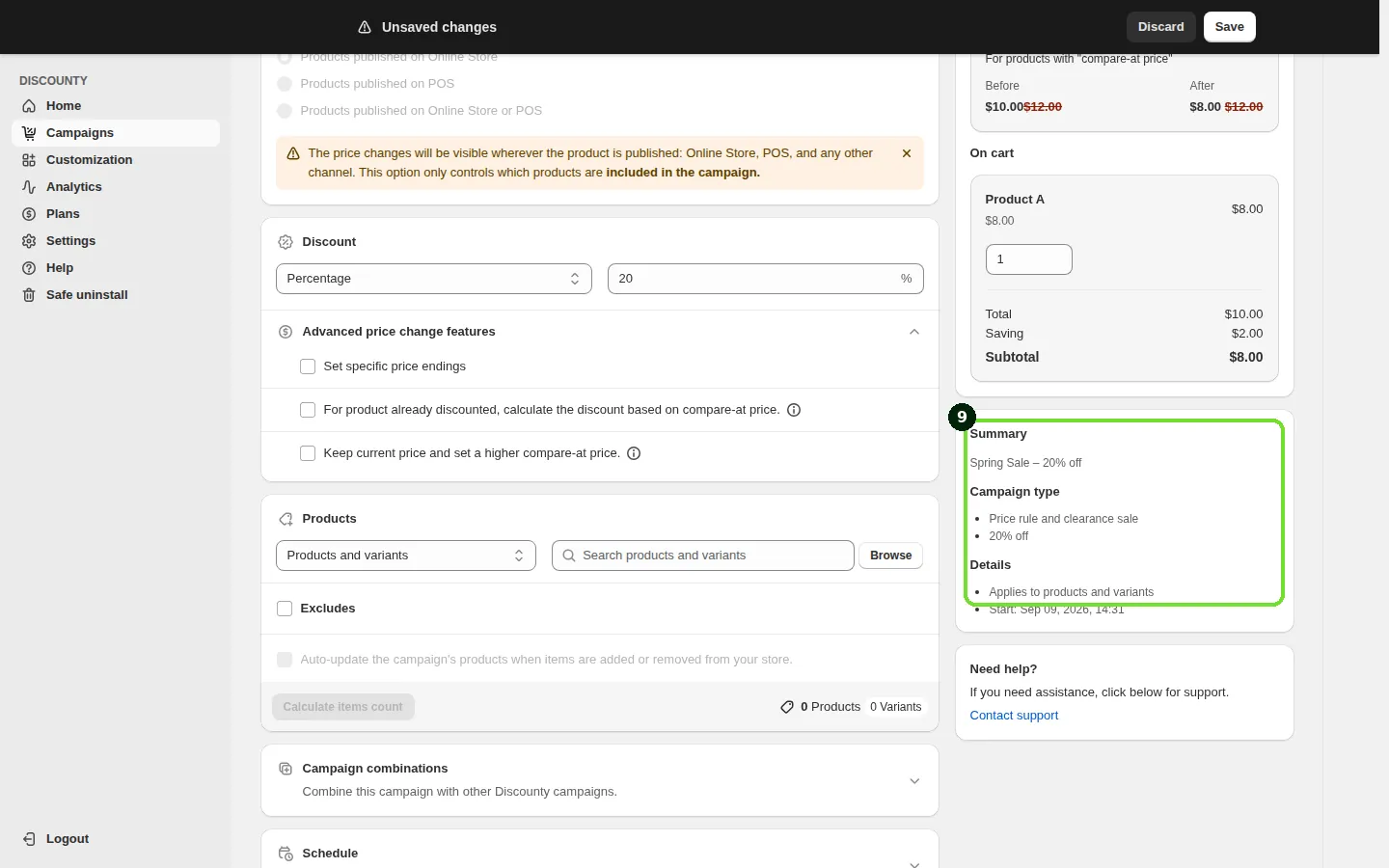Open the Percentage discount type dropdown
The image size is (1389, 868).
point(434,279)
